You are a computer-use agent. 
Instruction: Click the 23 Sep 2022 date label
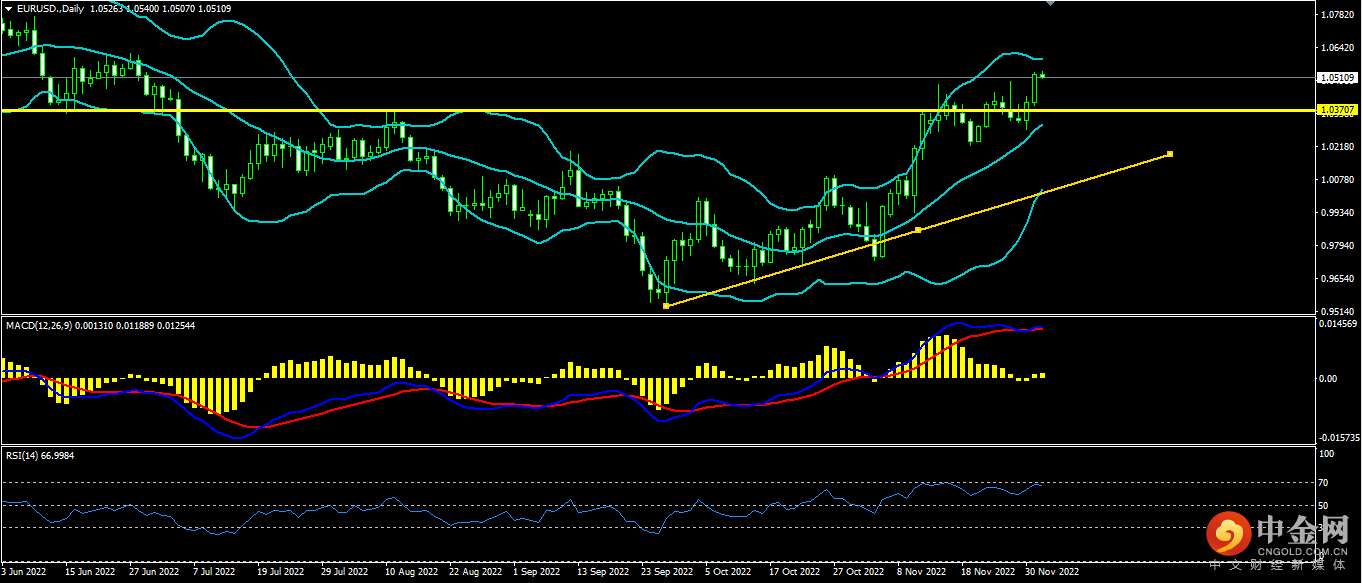click(667, 573)
